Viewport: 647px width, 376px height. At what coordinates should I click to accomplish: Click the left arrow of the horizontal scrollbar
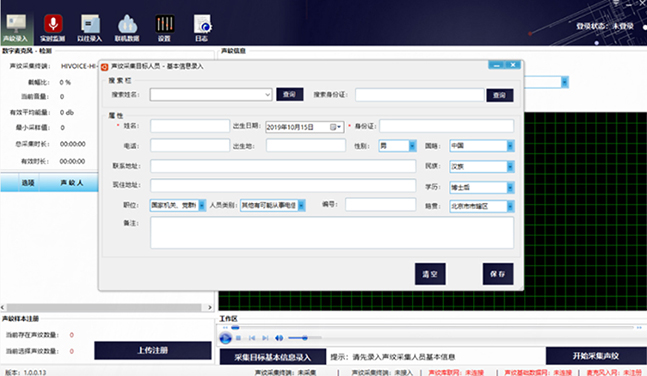point(3,307)
